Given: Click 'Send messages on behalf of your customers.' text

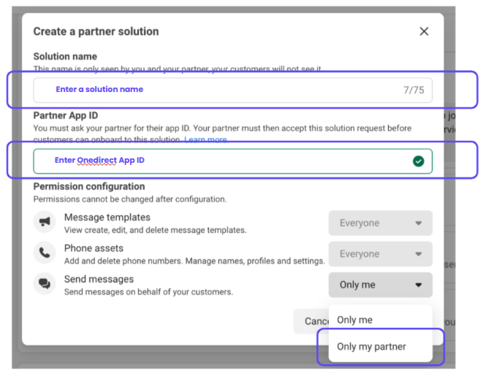Looking at the screenshot, I should pyautogui.click(x=149, y=292).
